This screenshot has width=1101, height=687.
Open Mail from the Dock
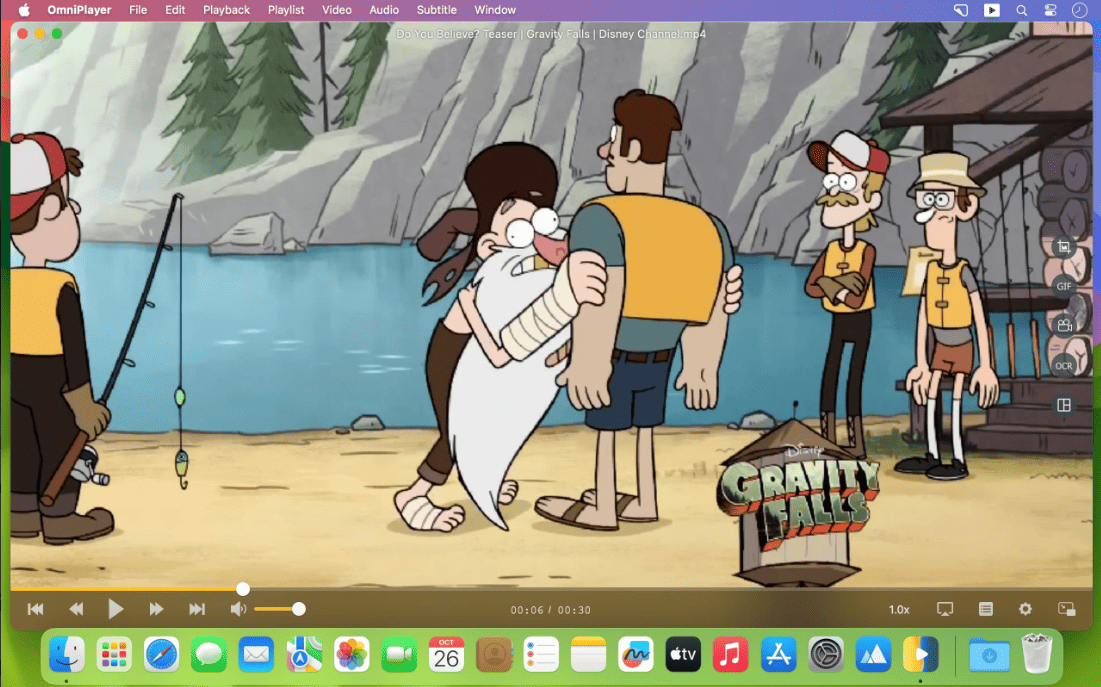pyautogui.click(x=256, y=655)
